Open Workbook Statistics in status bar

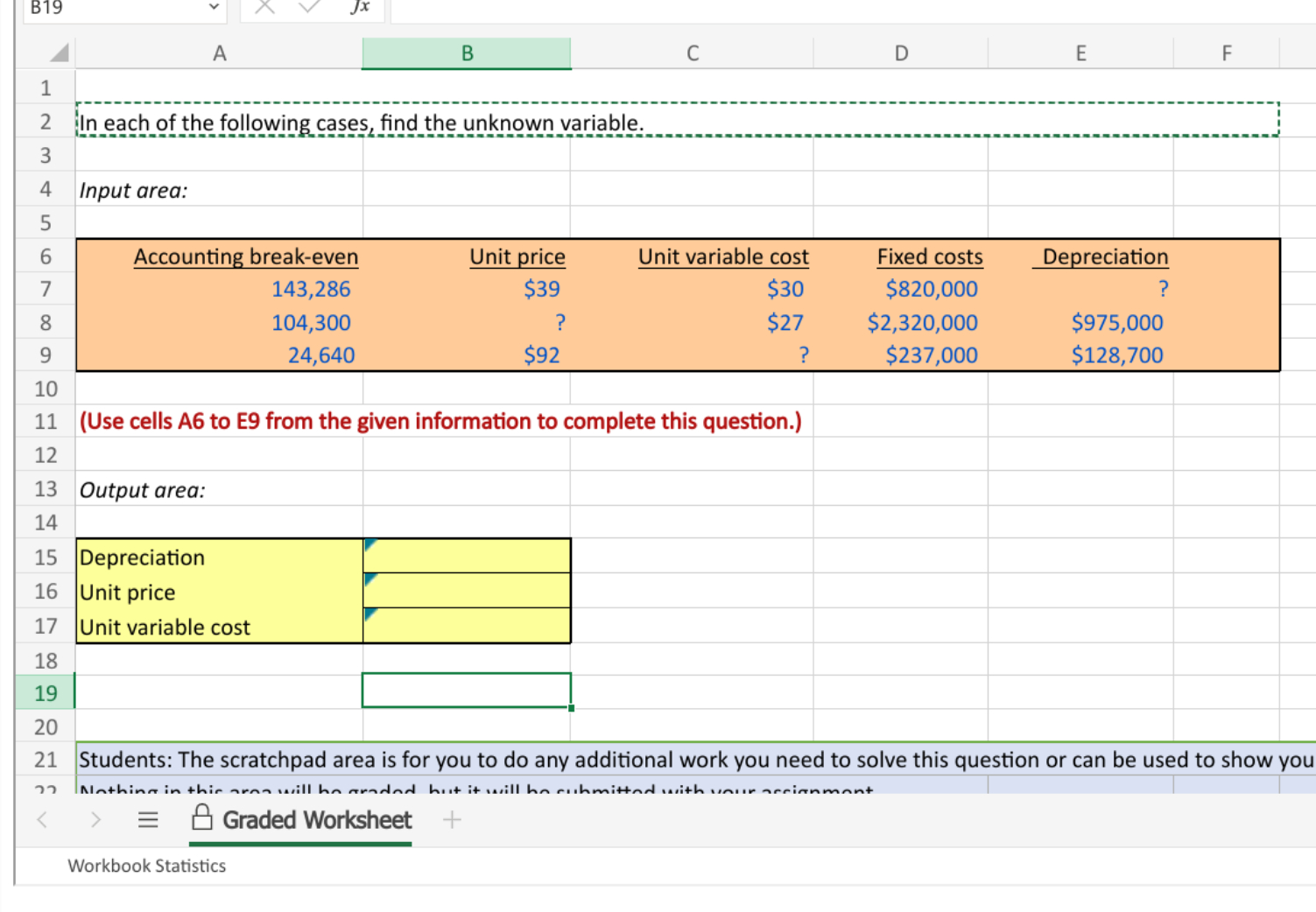147,866
